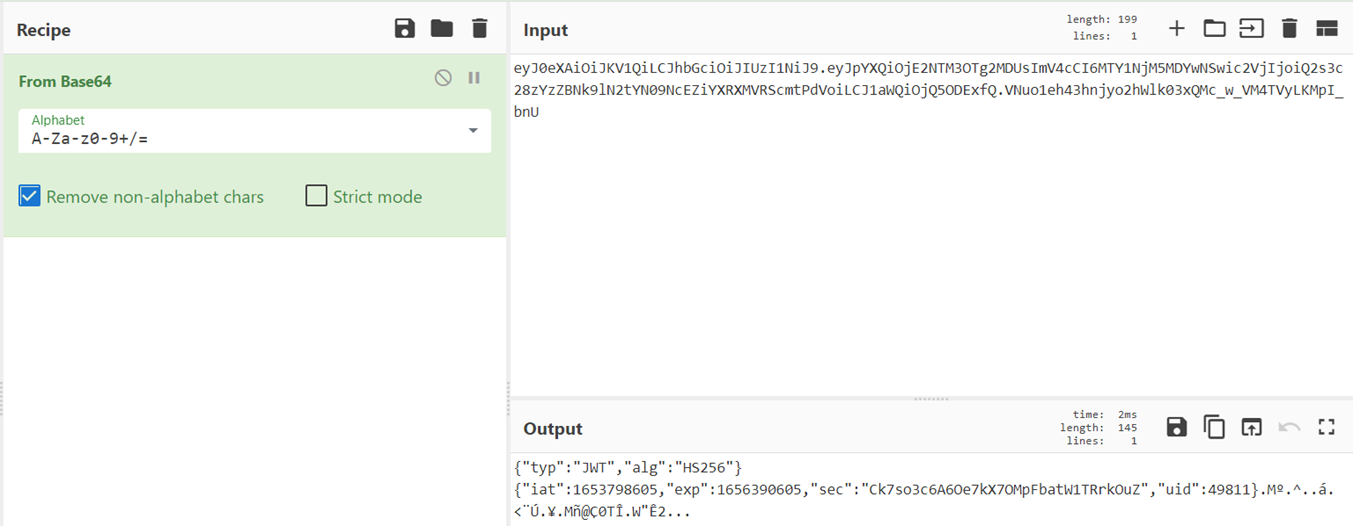This screenshot has height=526, width=1353.
Task: Clear the input and output
Action: point(1289,28)
